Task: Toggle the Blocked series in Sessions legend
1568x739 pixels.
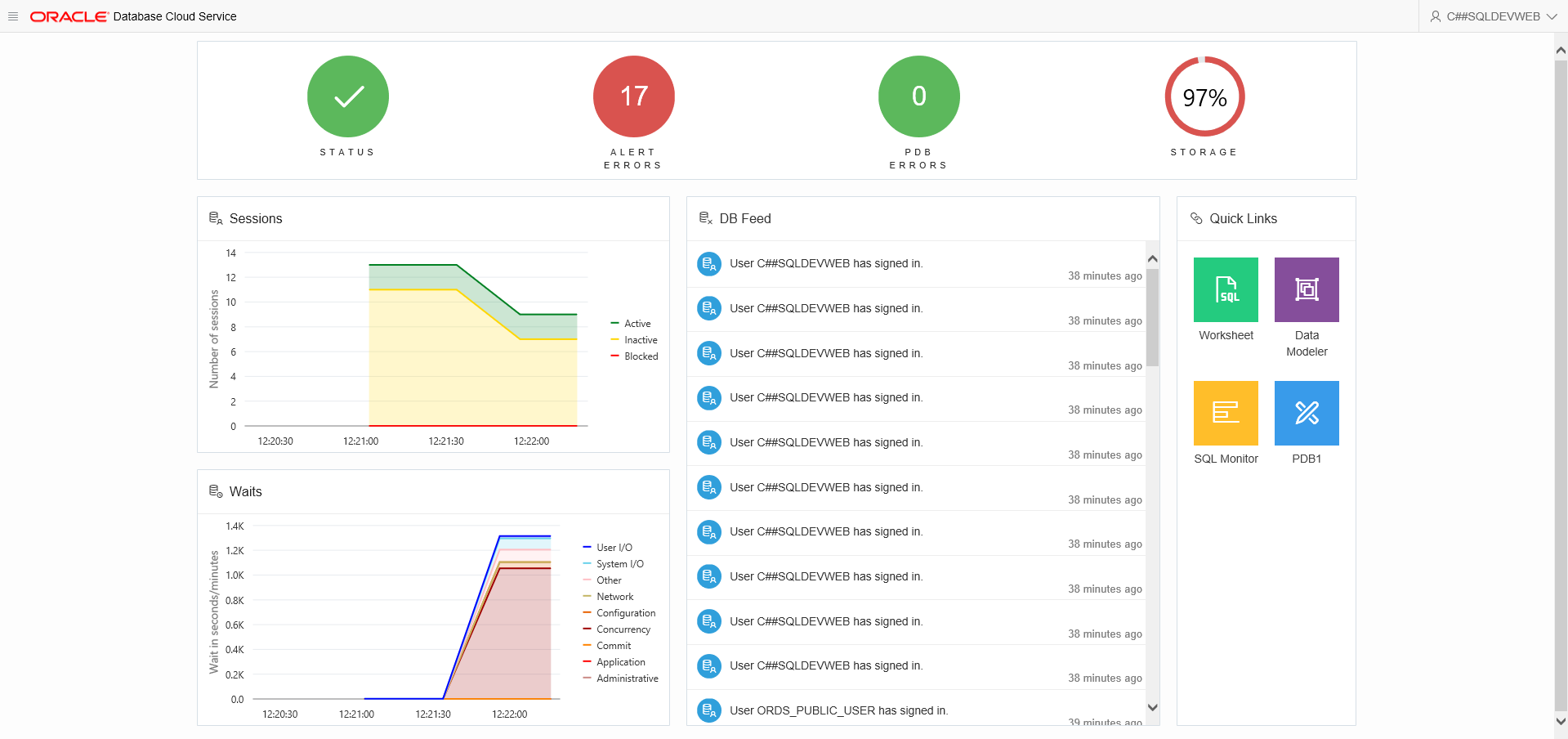Action: coord(634,356)
